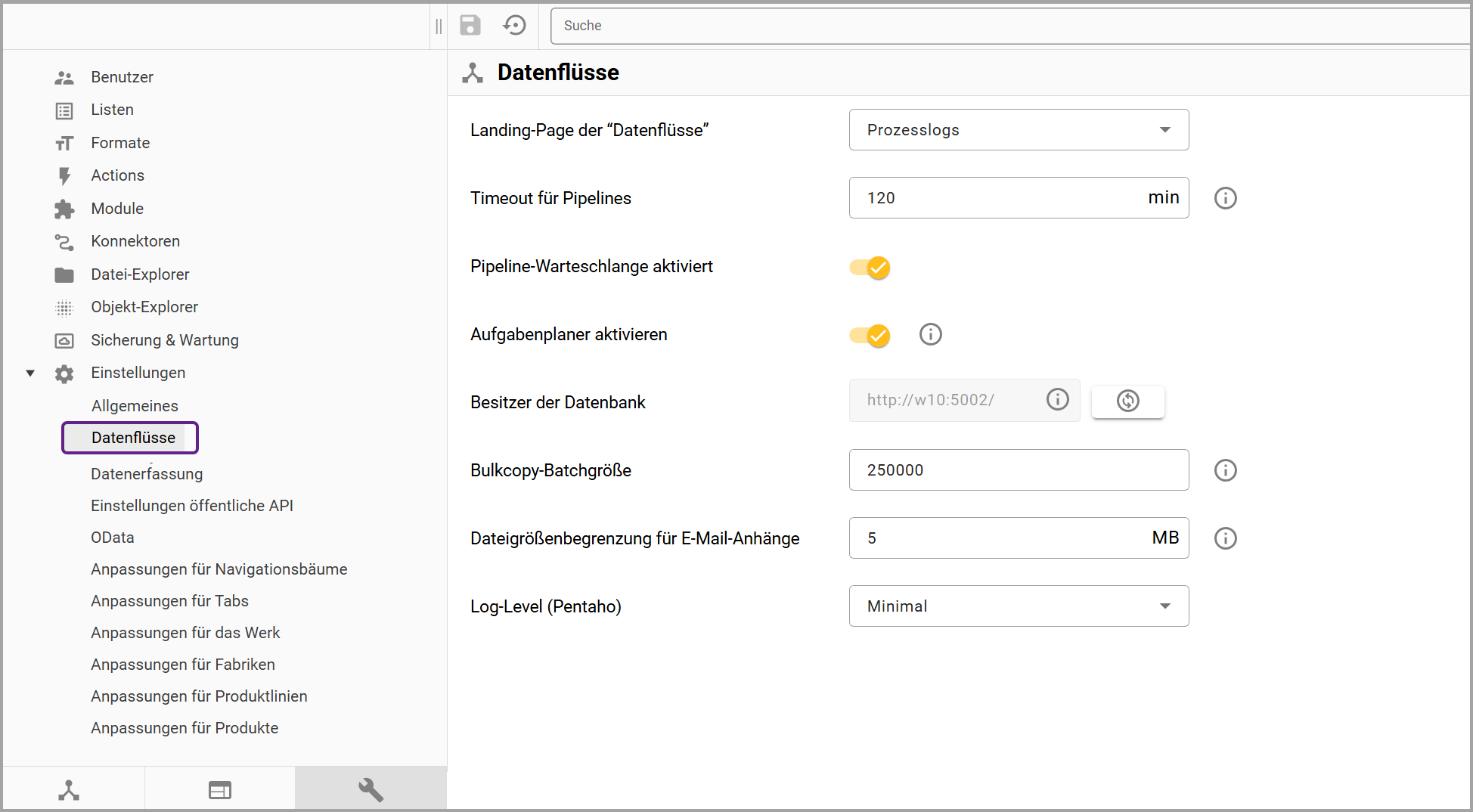This screenshot has height=812, width=1473.
Task: Open Konnektoren in the sidebar
Action: (x=135, y=241)
